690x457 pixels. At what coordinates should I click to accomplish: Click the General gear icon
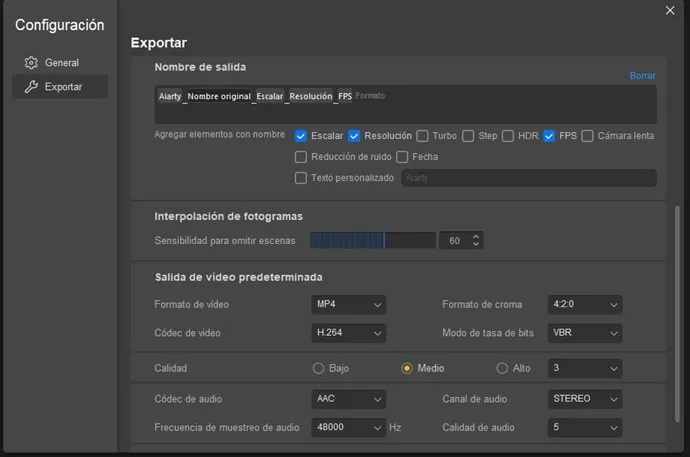pyautogui.click(x=31, y=63)
